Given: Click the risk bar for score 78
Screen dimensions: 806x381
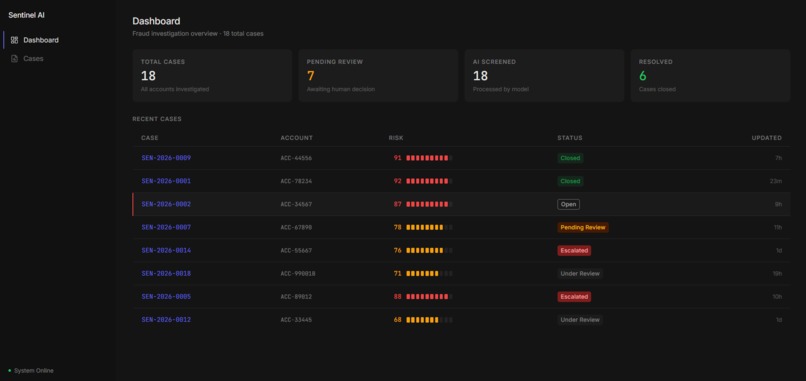Looking at the screenshot, I should (x=429, y=227).
